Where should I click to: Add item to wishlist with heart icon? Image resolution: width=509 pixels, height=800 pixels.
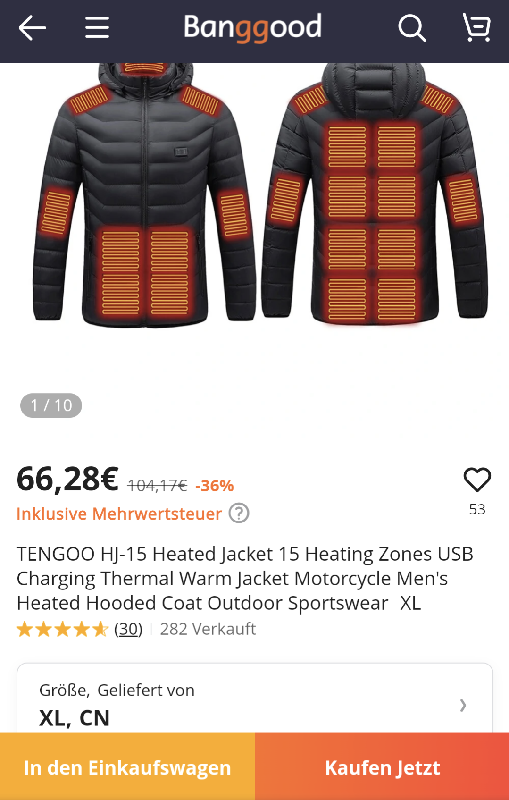[x=477, y=480]
